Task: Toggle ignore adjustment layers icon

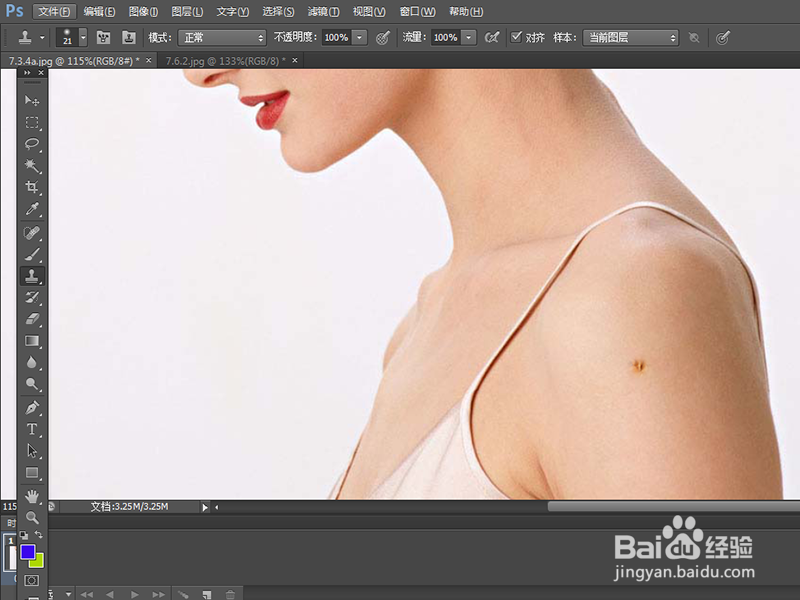Action: point(694,37)
